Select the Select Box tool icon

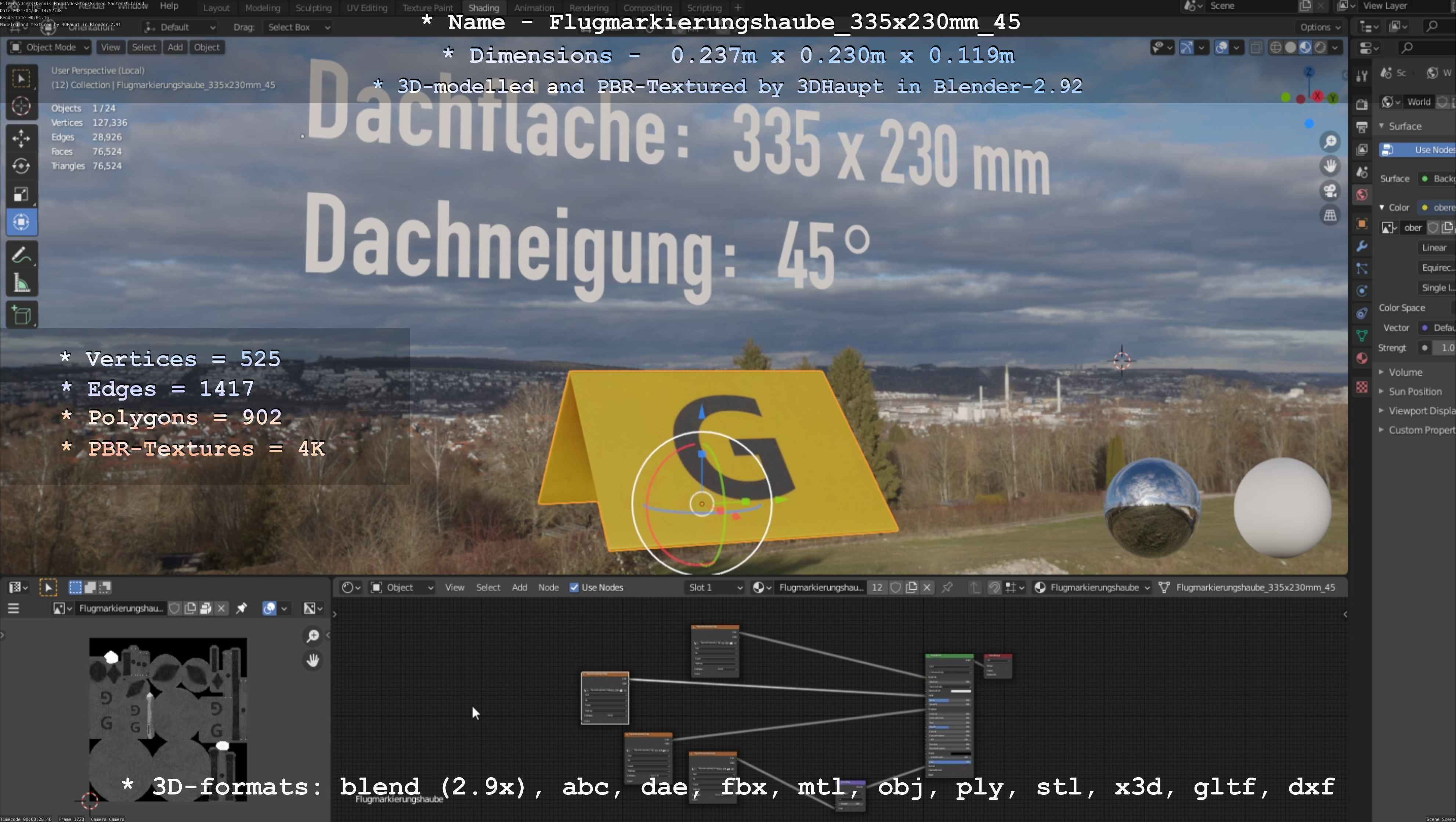[21, 78]
